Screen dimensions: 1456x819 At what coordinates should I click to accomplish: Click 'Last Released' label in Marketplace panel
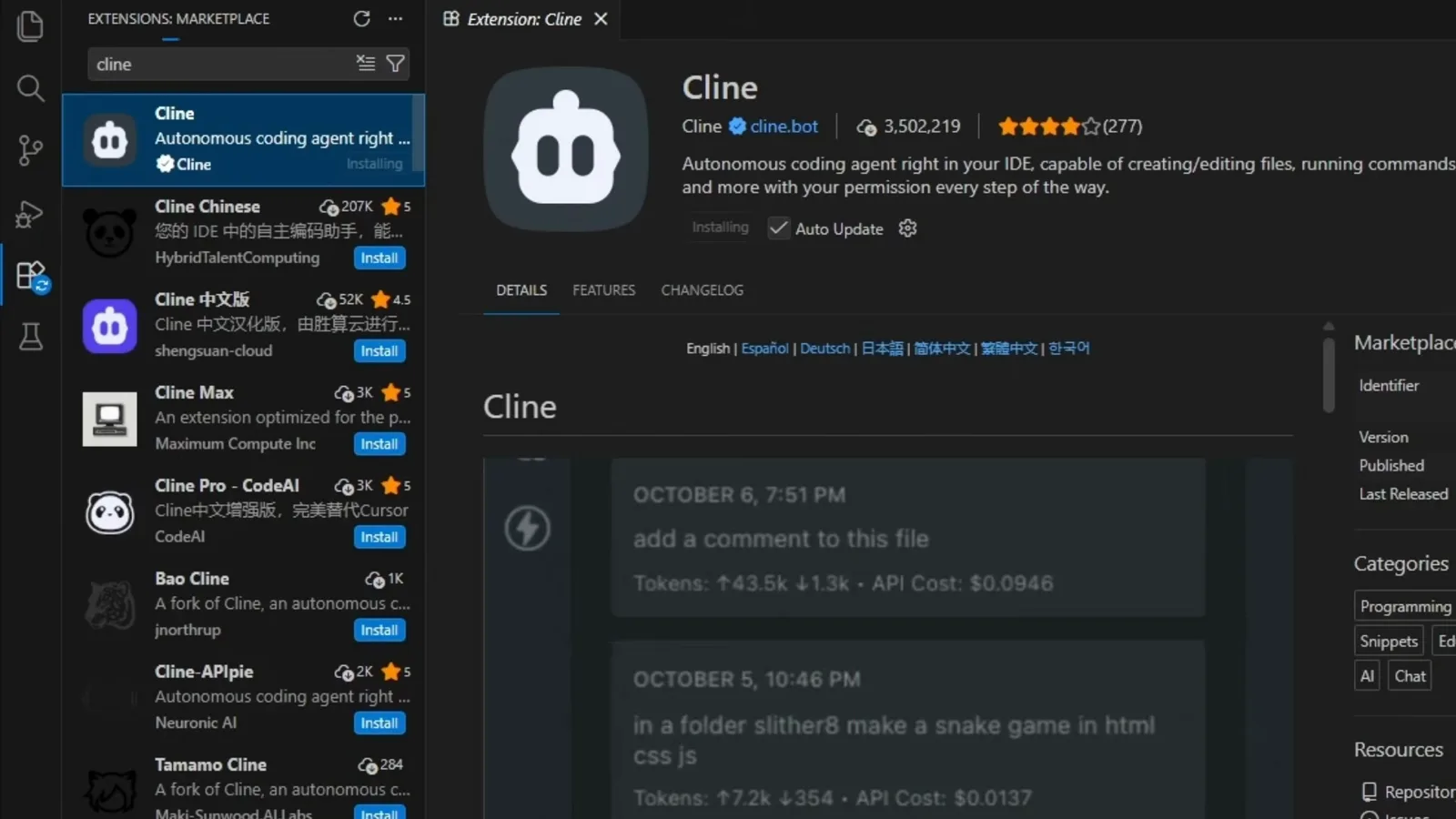pyautogui.click(x=1403, y=494)
